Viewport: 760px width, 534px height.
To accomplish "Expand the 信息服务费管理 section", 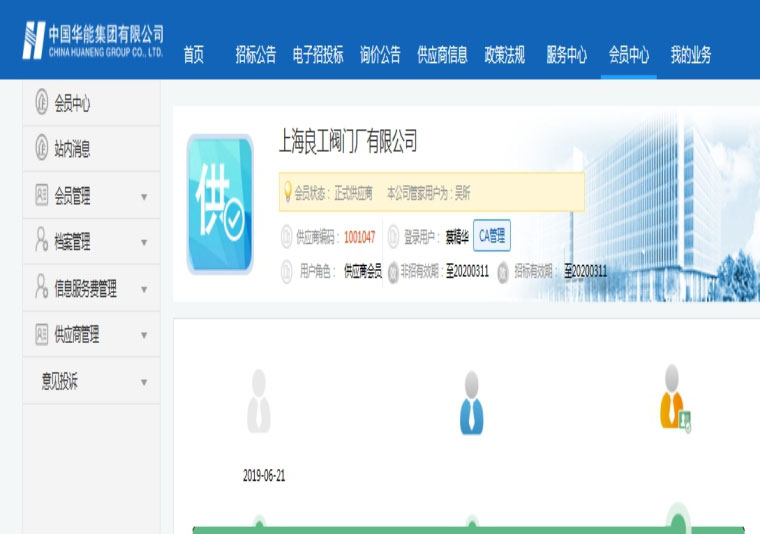I will click(x=144, y=290).
